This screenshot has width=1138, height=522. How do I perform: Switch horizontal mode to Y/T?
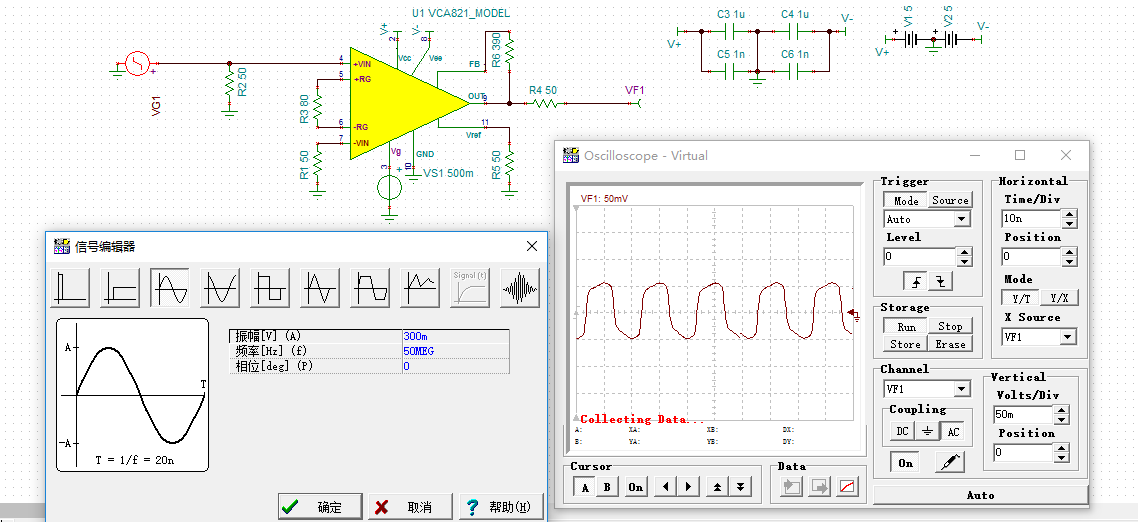coord(1020,298)
